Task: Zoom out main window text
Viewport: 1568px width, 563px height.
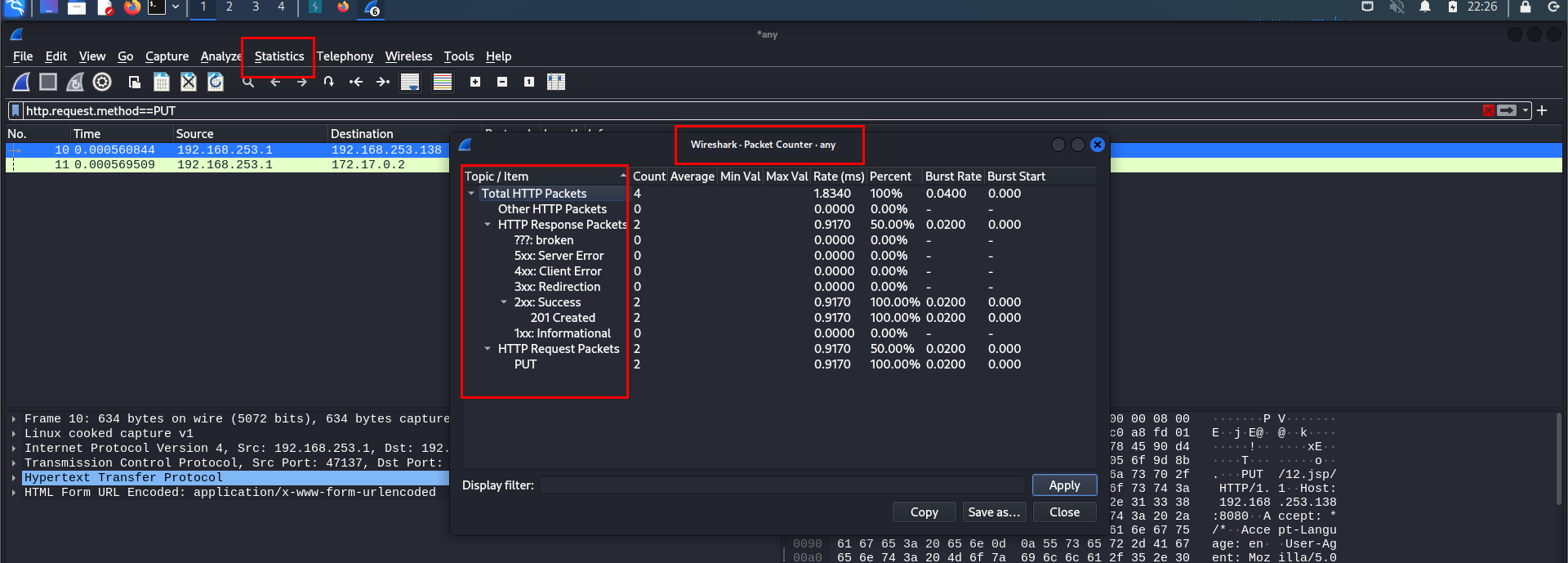Action: click(502, 82)
